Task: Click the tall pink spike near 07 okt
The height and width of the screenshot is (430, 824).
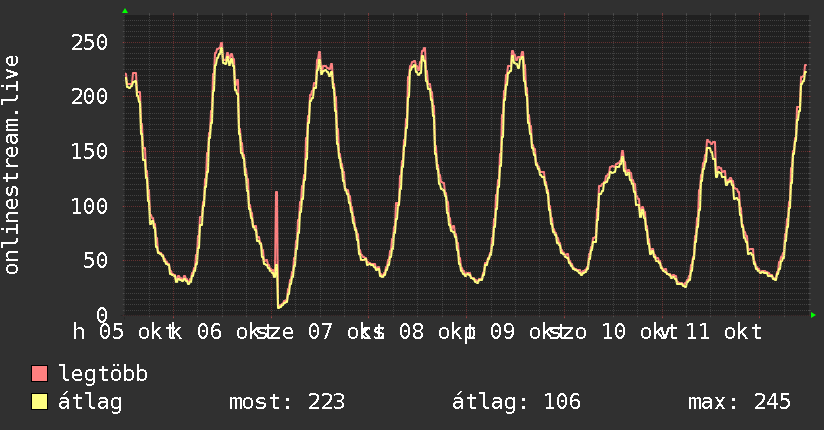Action: [276, 229]
